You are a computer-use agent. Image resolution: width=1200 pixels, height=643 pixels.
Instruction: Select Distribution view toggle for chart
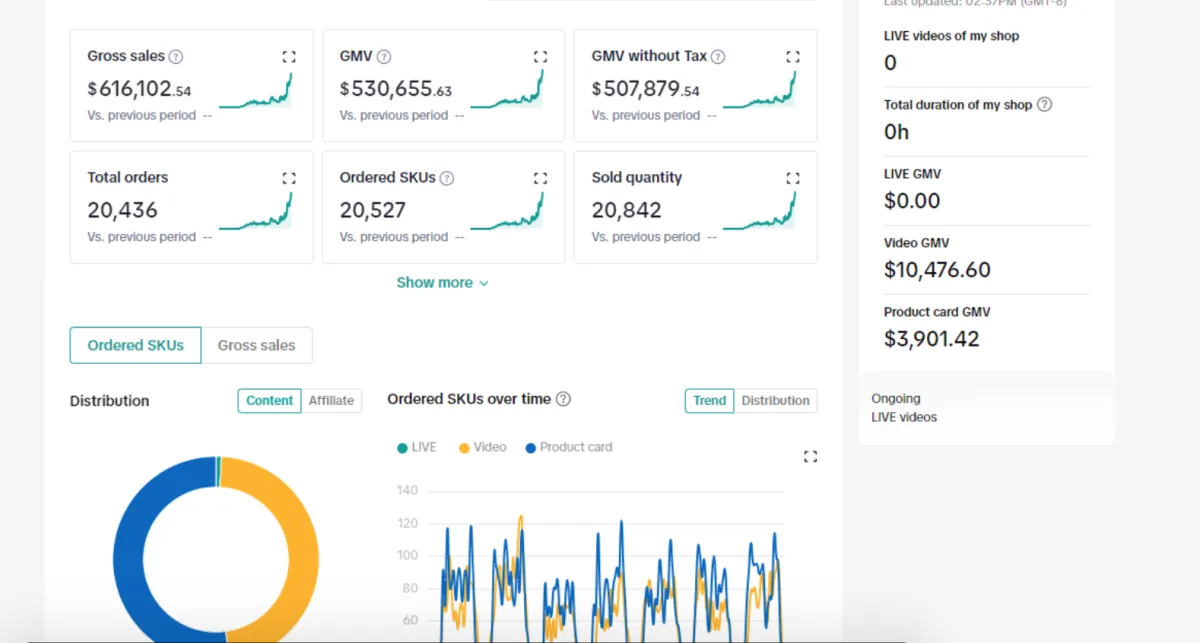pyautogui.click(x=775, y=400)
